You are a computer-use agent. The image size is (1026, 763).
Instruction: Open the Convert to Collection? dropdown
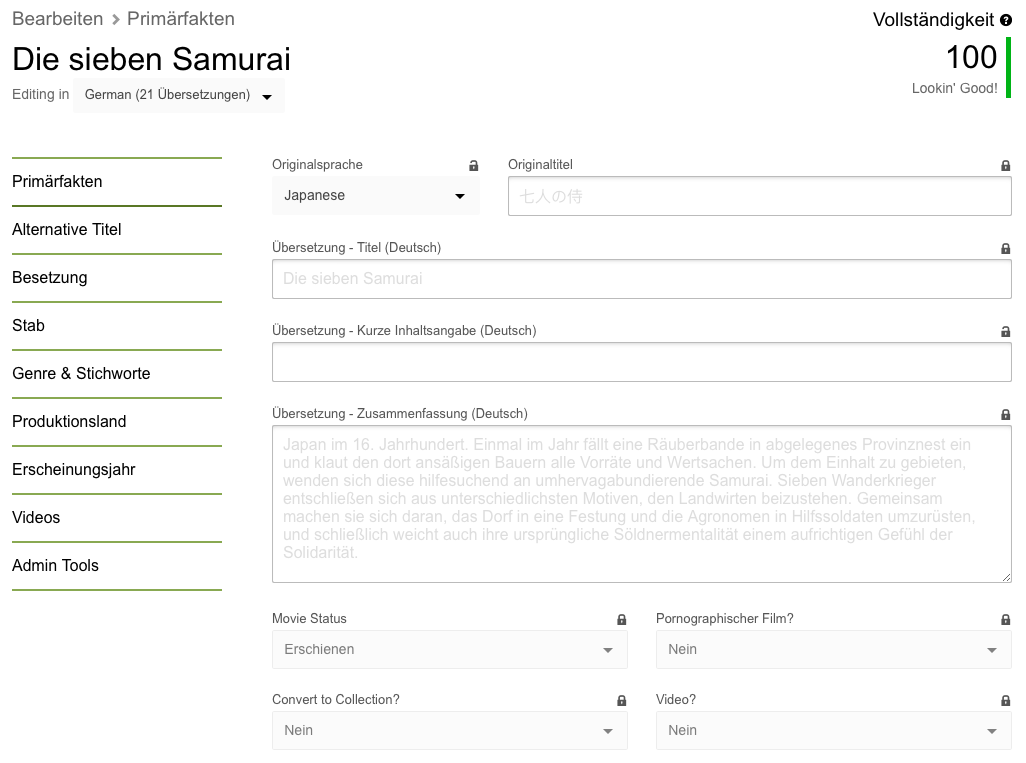click(450, 730)
